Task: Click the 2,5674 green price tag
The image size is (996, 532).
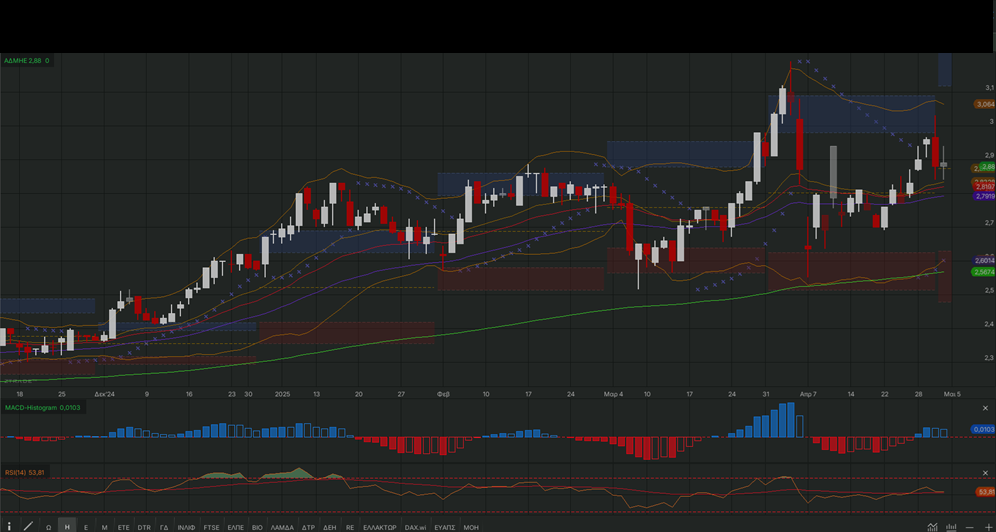Action: tap(985, 272)
